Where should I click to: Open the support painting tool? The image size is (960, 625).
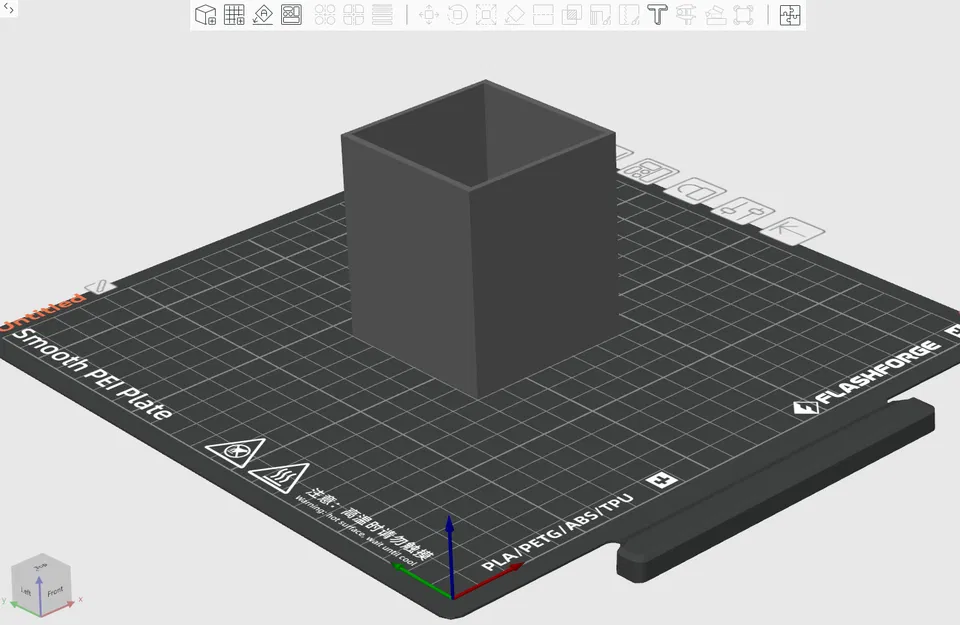[598, 14]
